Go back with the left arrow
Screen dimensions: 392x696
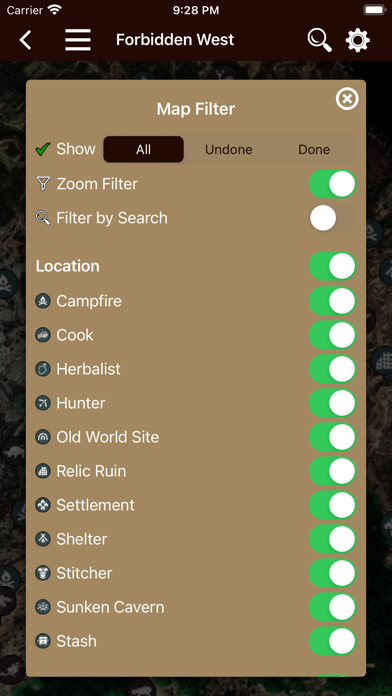[25, 40]
